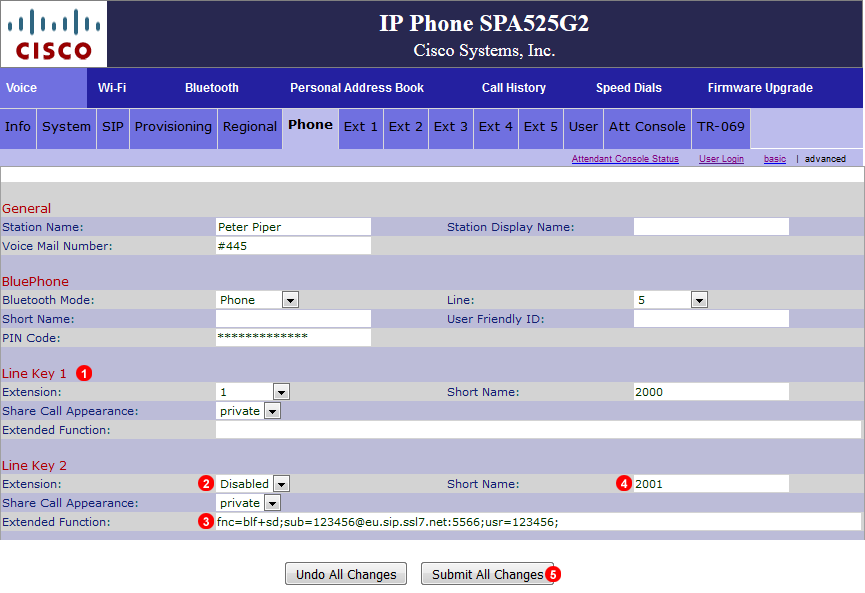Click Submit All Changes button
Viewport: 865px width, 593px height.
487,574
